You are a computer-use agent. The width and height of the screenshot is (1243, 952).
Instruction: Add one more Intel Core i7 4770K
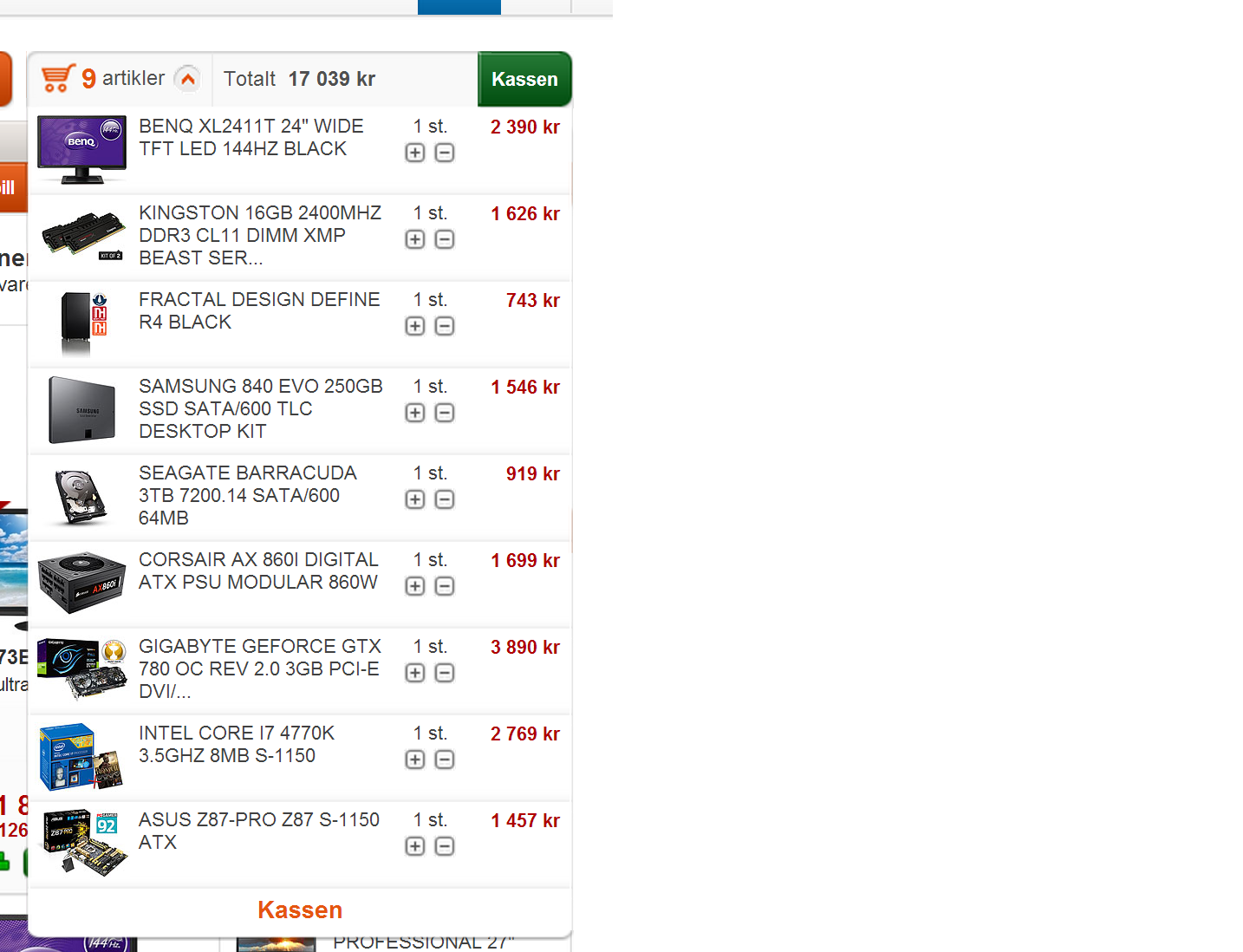pyautogui.click(x=415, y=760)
